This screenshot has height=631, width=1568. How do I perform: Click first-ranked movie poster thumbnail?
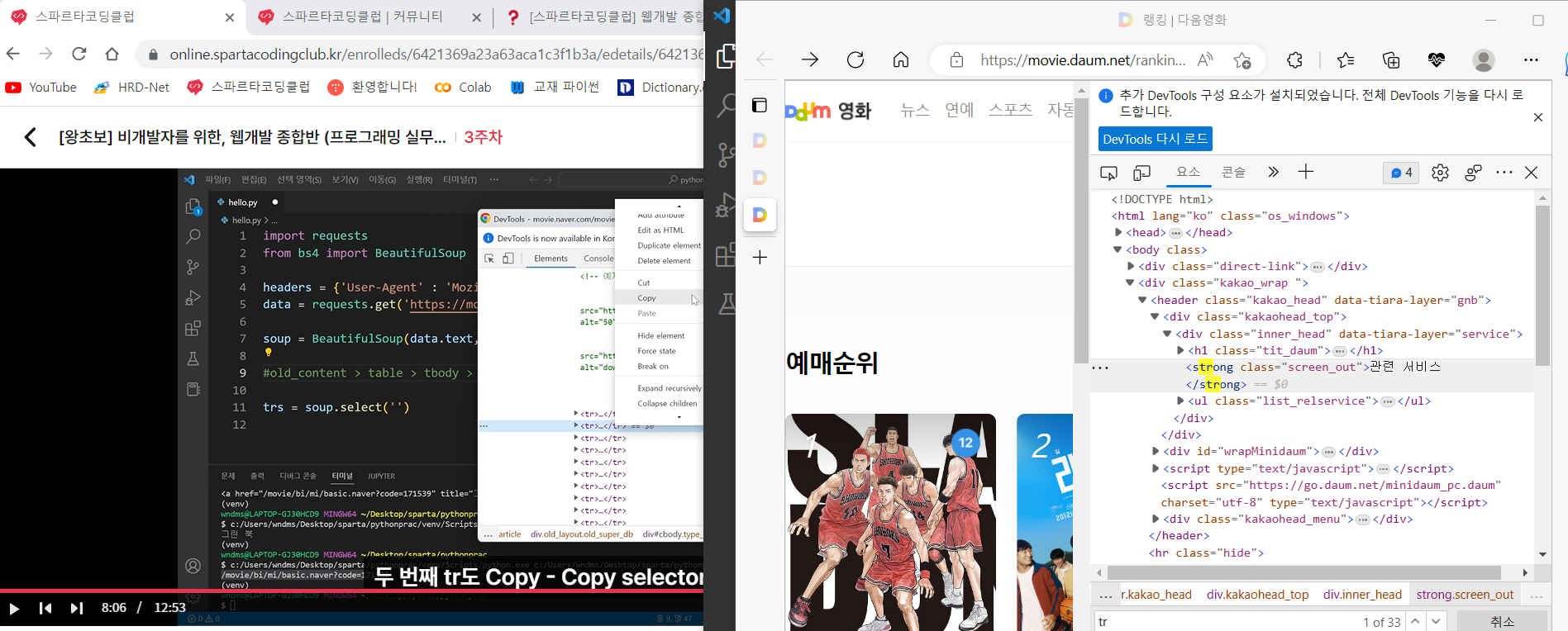pos(890,522)
